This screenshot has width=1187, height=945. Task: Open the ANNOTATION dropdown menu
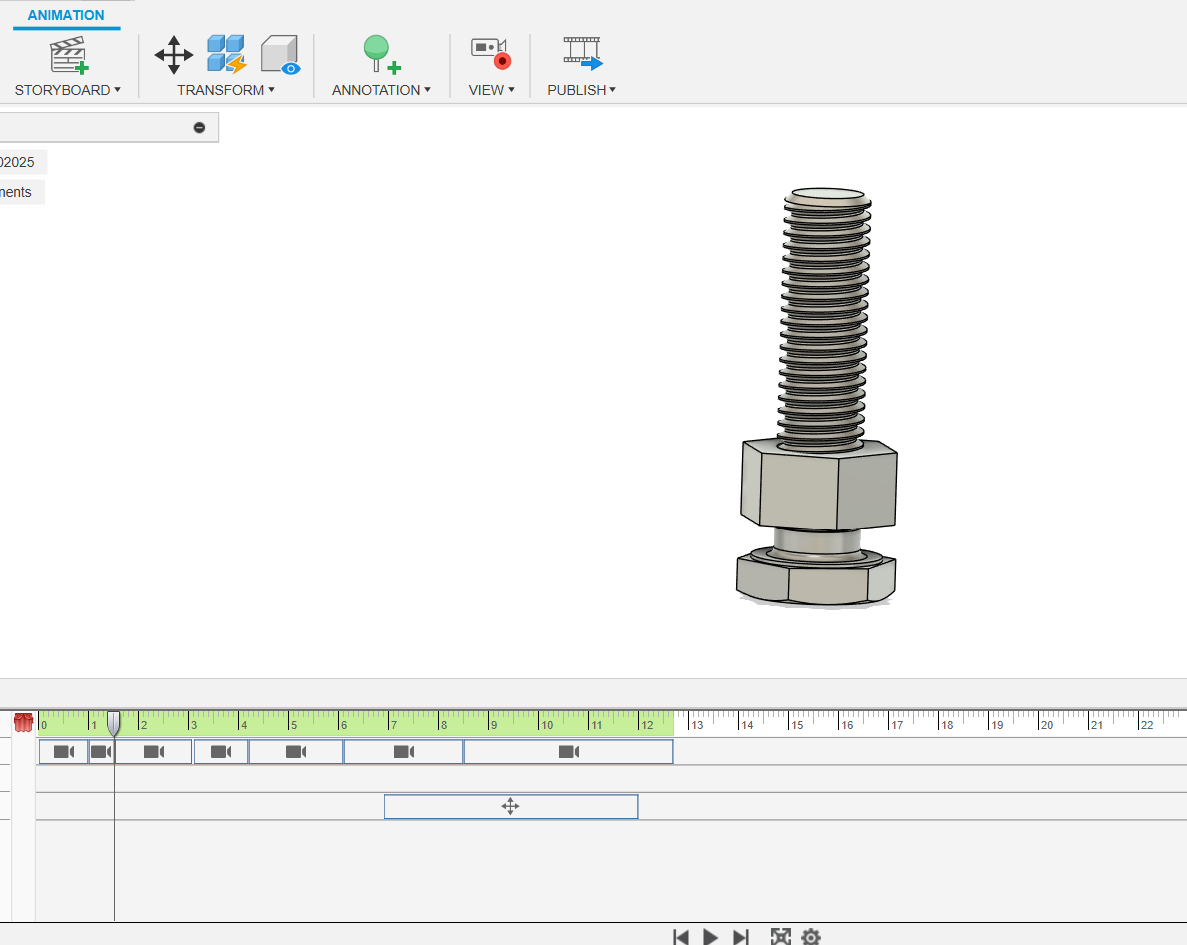(x=381, y=90)
